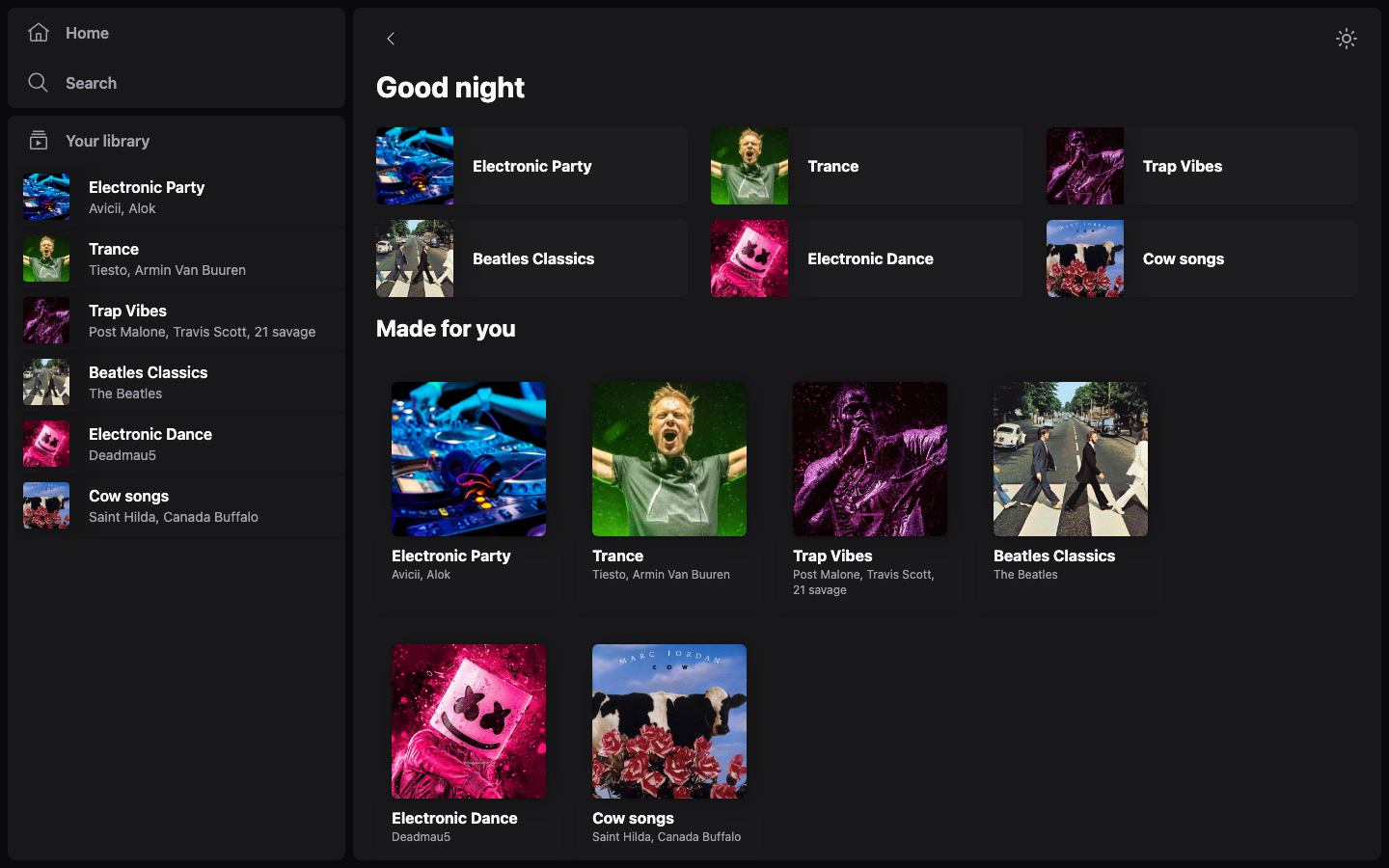Viewport: 1389px width, 868px height.
Task: Click 'Made for you' section heading
Action: click(446, 329)
